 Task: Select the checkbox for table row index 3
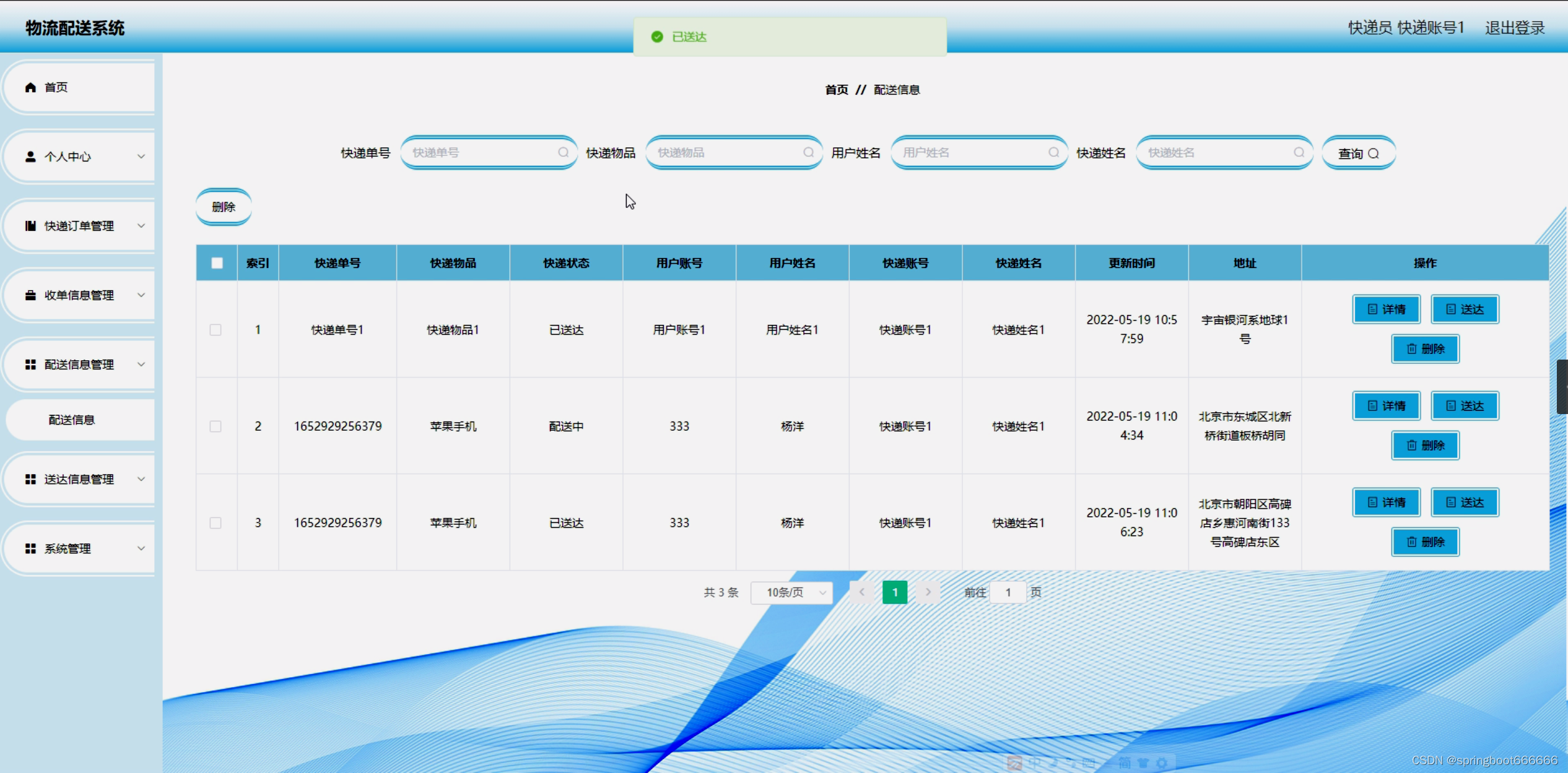216,523
